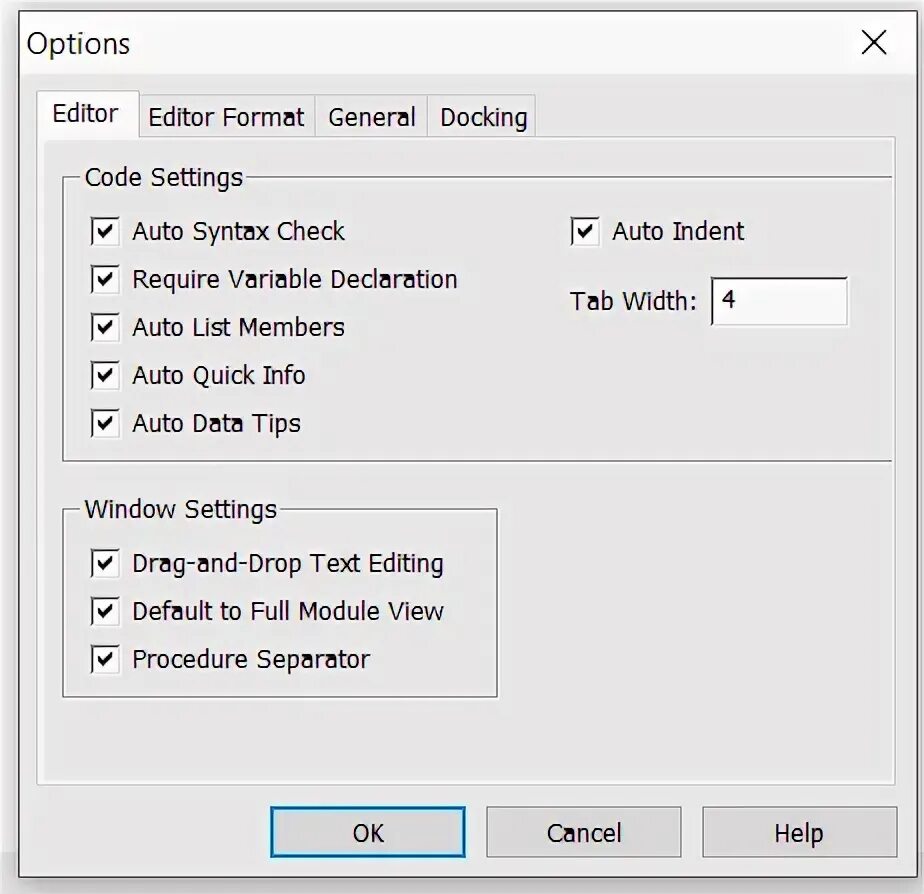Viewport: 924px width, 894px height.
Task: Select the Docking tab
Action: click(x=483, y=117)
